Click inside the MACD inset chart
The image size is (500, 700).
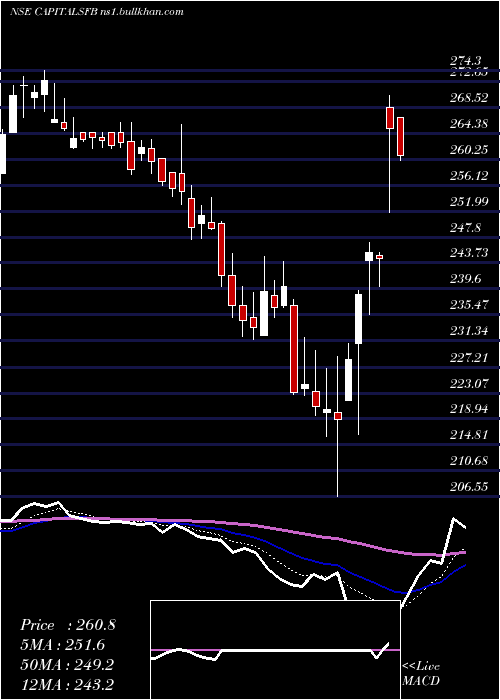[275, 650]
